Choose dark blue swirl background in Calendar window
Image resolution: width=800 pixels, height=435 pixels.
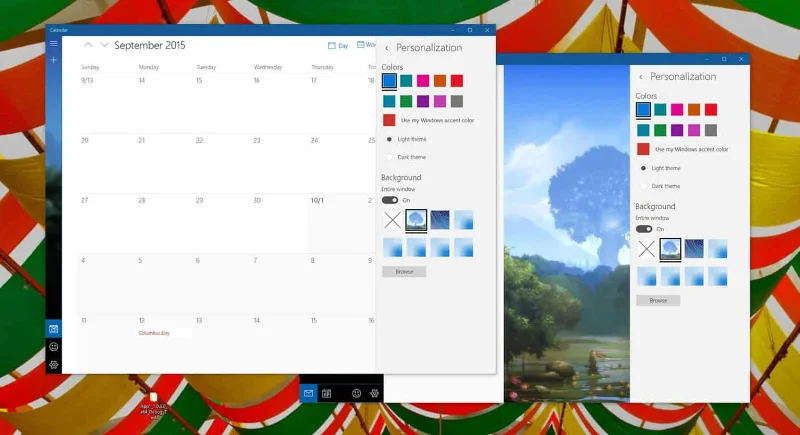[x=440, y=220]
